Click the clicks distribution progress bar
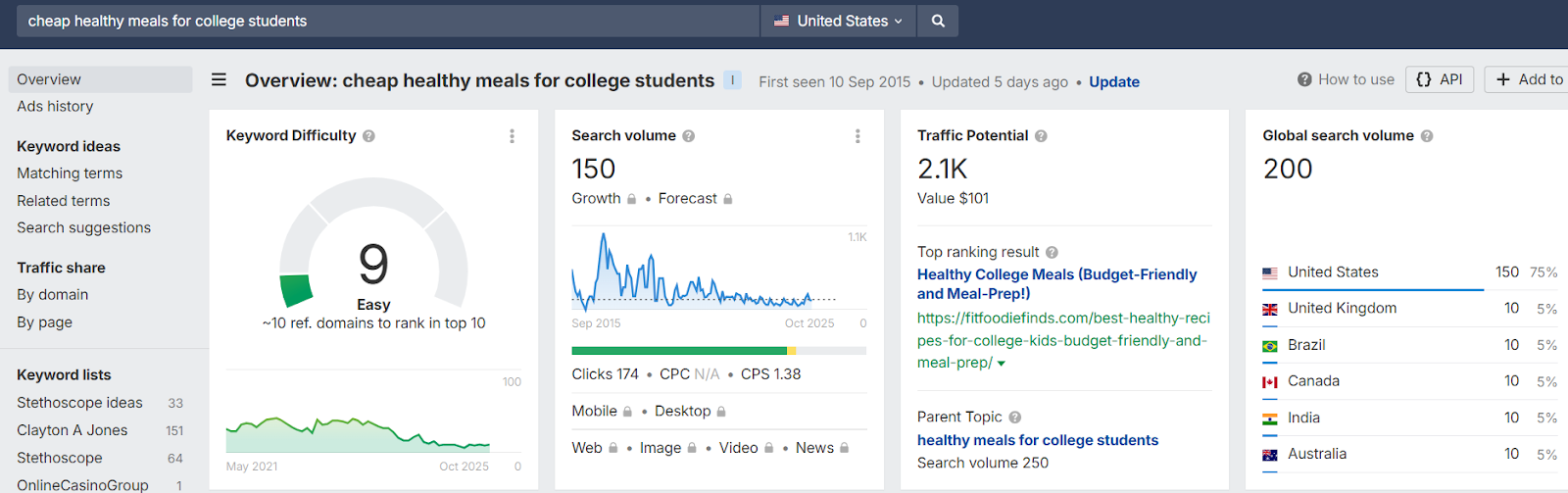 click(718, 350)
